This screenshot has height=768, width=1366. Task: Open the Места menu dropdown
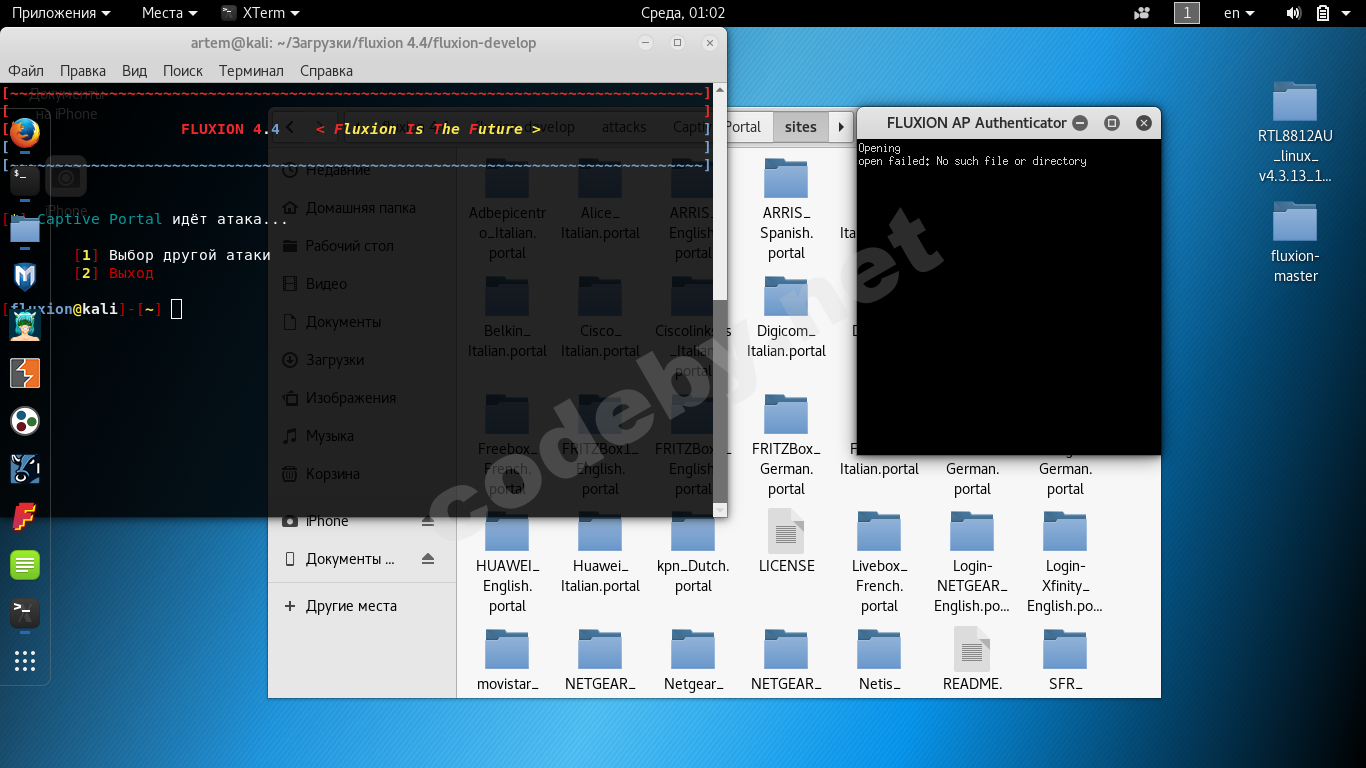pyautogui.click(x=169, y=13)
